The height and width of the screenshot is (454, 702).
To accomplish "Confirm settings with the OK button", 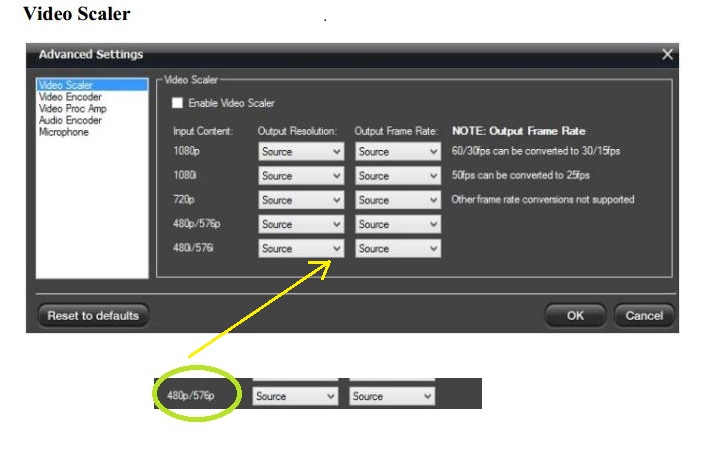I will (575, 316).
